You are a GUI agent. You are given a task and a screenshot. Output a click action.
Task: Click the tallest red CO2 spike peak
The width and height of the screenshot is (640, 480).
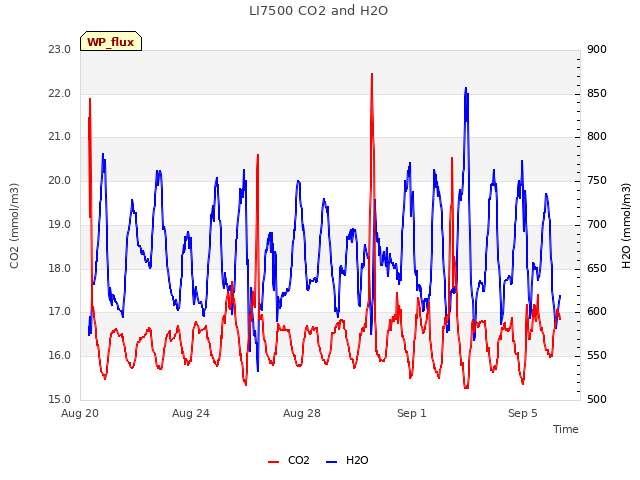372,74
